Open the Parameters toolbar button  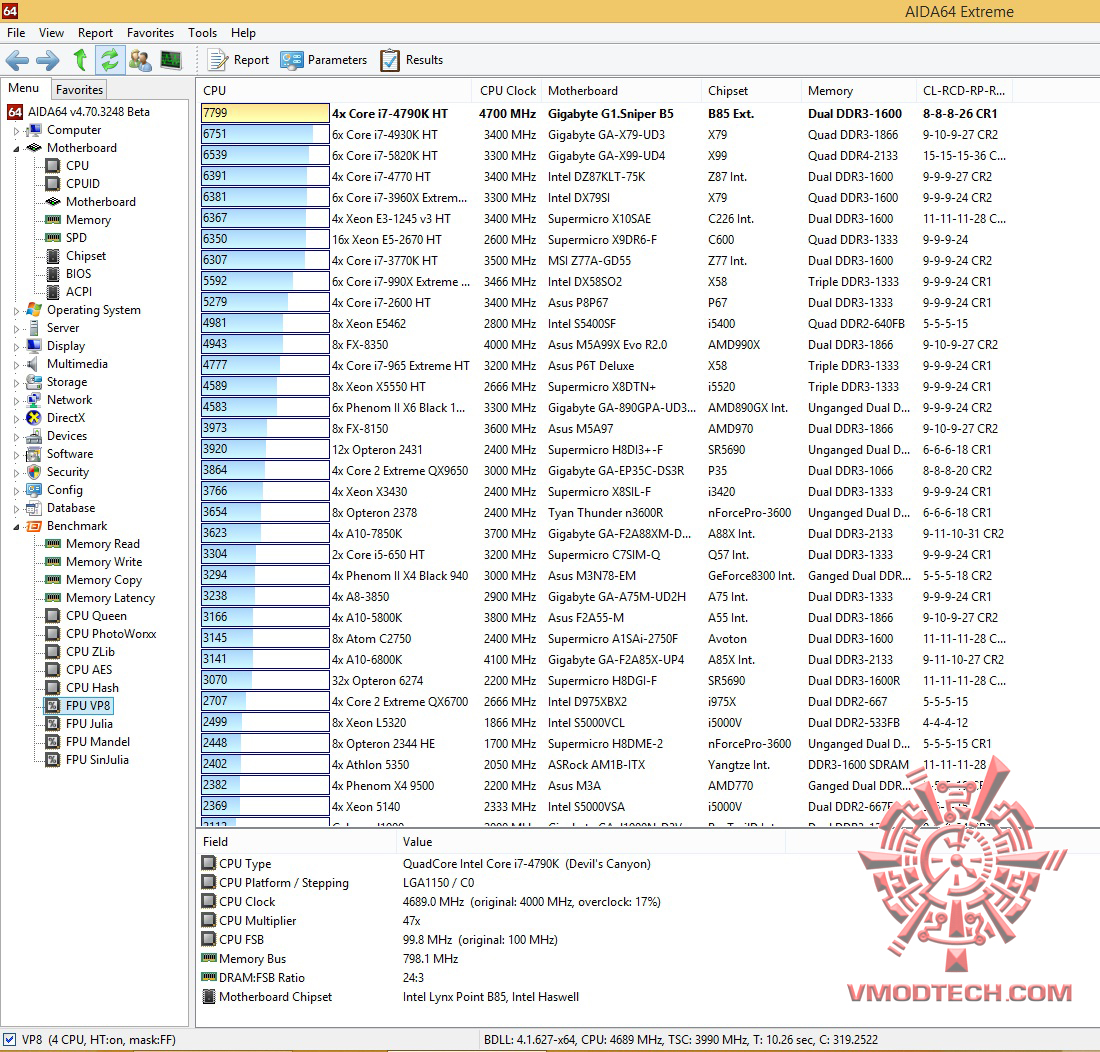[323, 60]
